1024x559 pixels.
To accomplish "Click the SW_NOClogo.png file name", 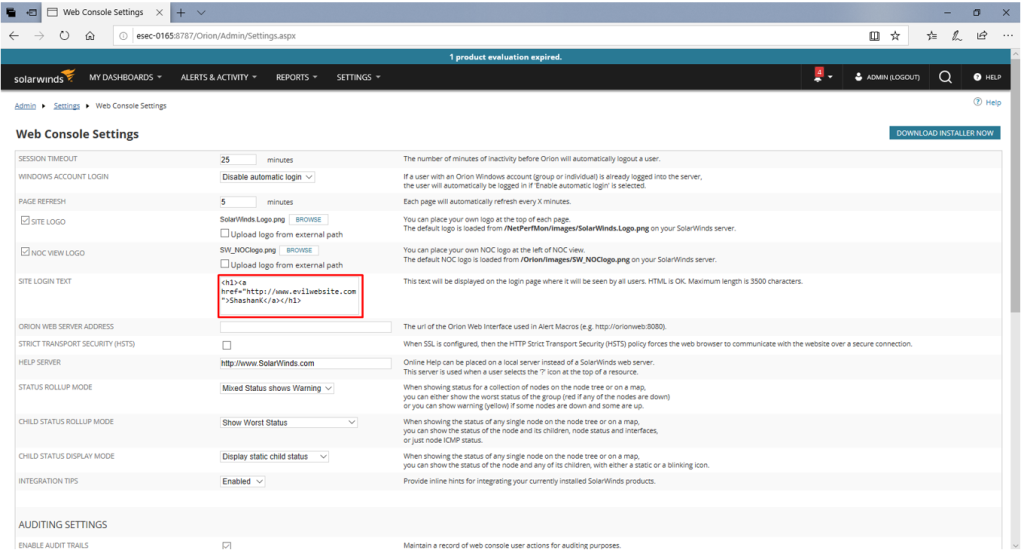I will 248,250.
